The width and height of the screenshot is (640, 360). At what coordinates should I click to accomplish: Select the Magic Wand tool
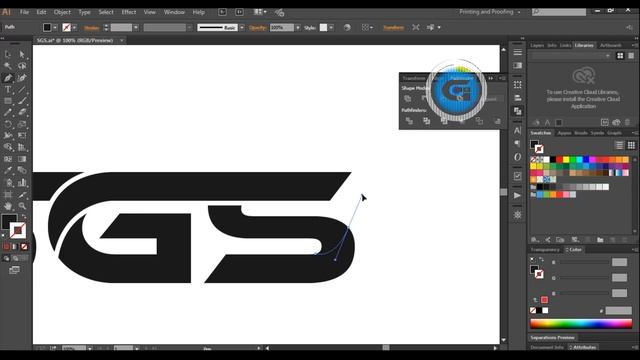[x=8, y=66]
